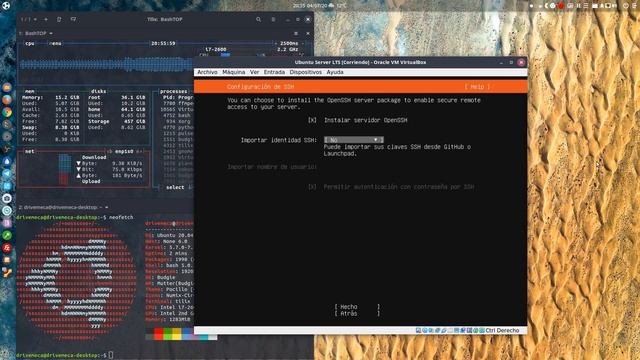Screen dimensions: 640x360
Task: Click the red color block under neofetch output
Action: [159, 335]
